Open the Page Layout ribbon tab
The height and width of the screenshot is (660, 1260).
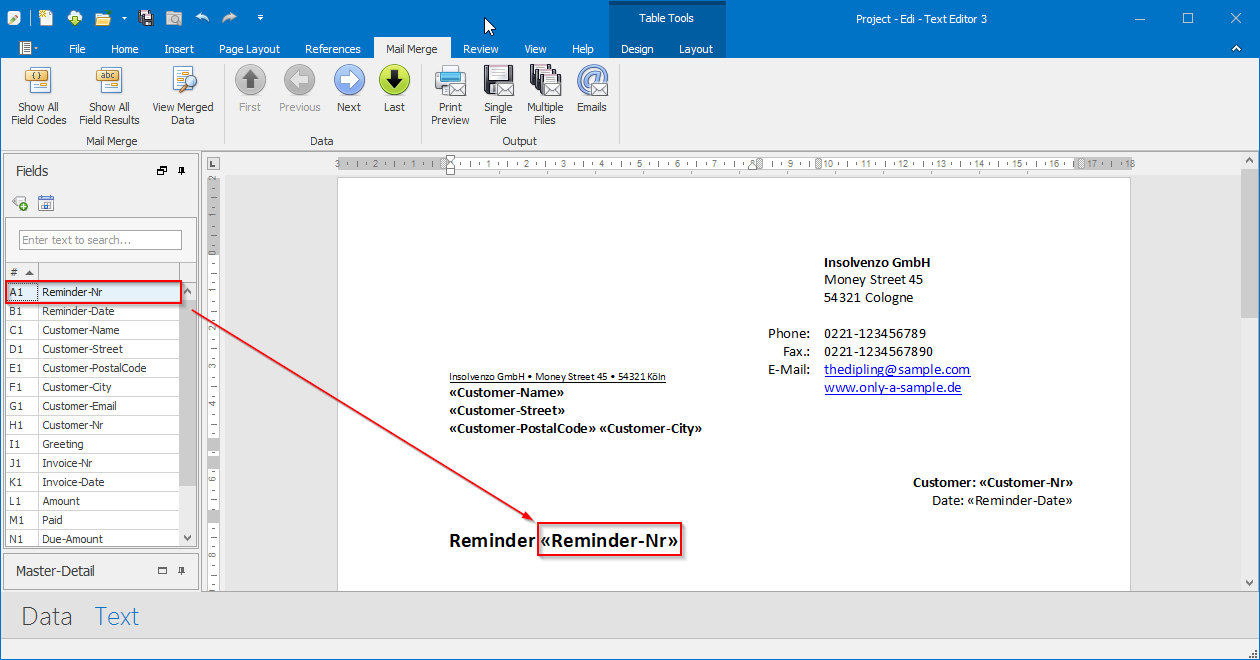point(249,49)
